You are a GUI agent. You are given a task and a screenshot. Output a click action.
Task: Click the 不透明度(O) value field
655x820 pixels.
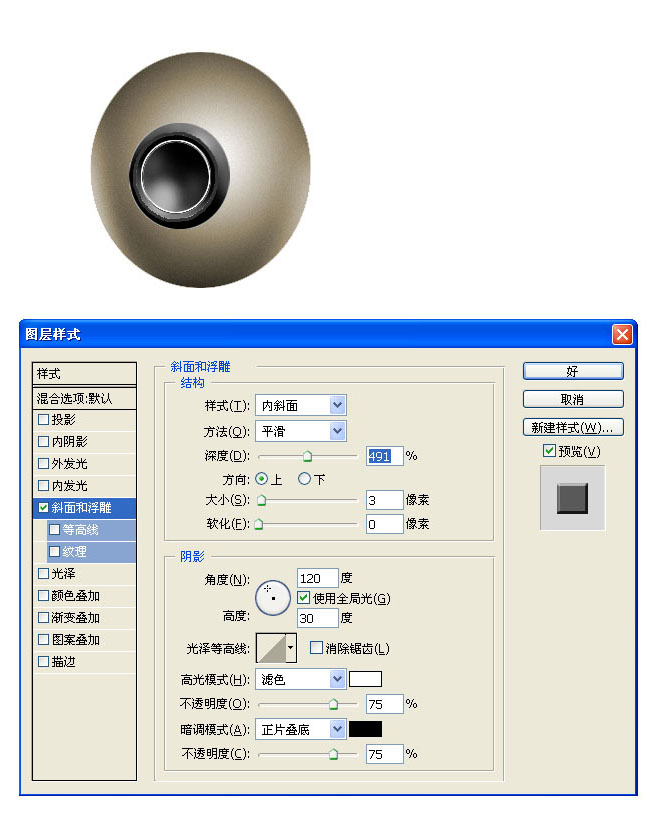385,704
